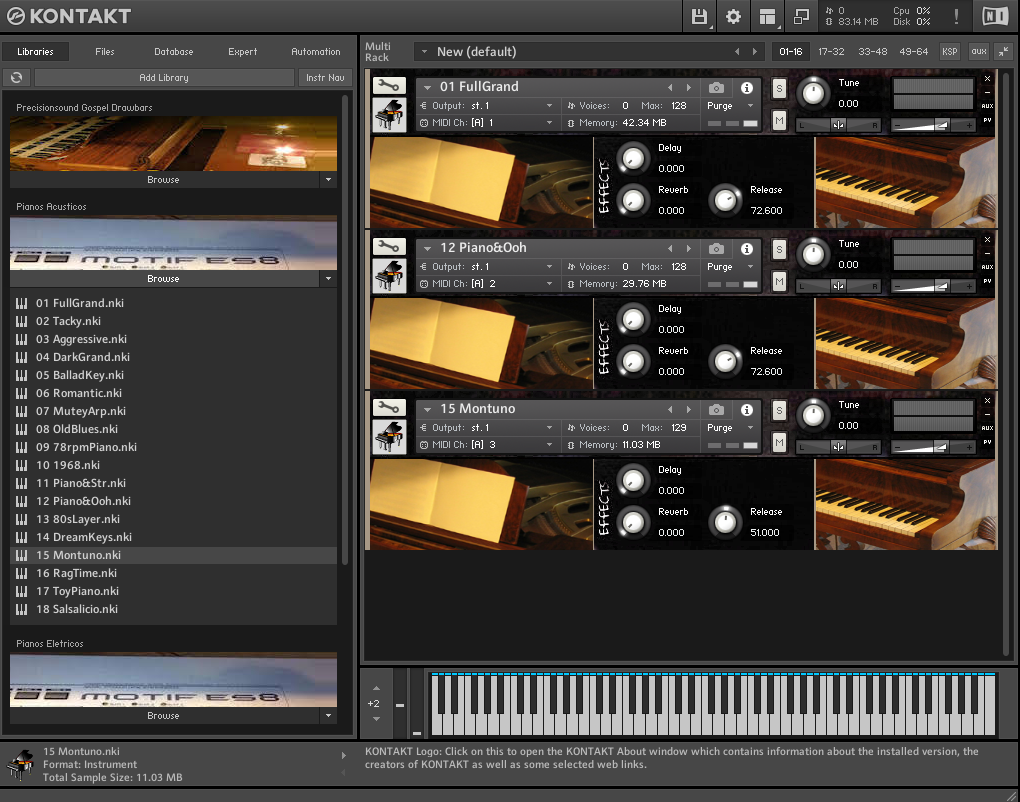Viewport: 1020px width, 802px height.
Task: Click the snapshot camera icon for 12 Piano&Ooh
Action: pyautogui.click(x=716, y=248)
